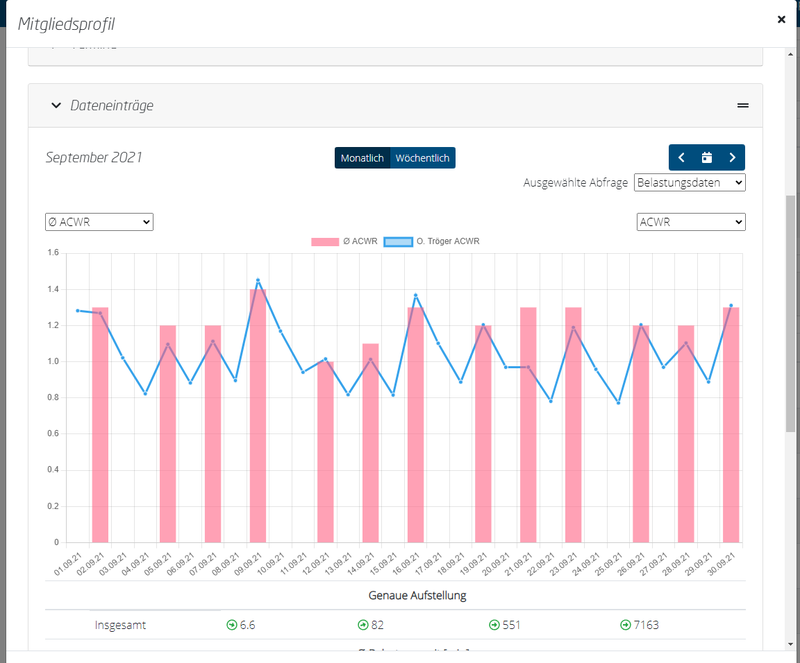Click the pink bar for 02.09.21
The image size is (800, 663).
(100, 425)
